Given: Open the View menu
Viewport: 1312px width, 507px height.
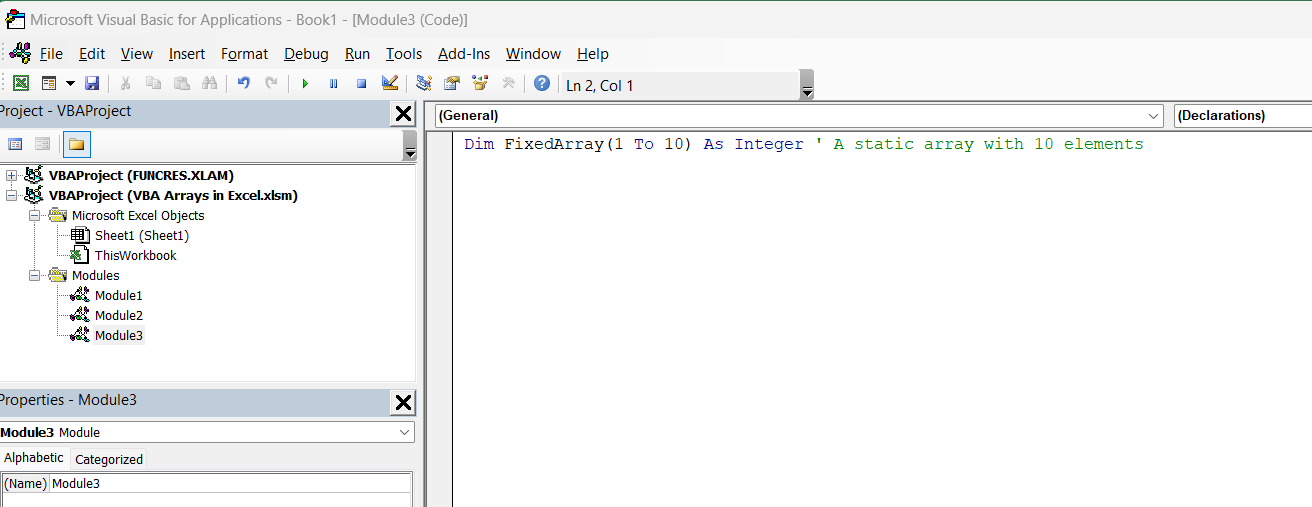Looking at the screenshot, I should click(137, 54).
